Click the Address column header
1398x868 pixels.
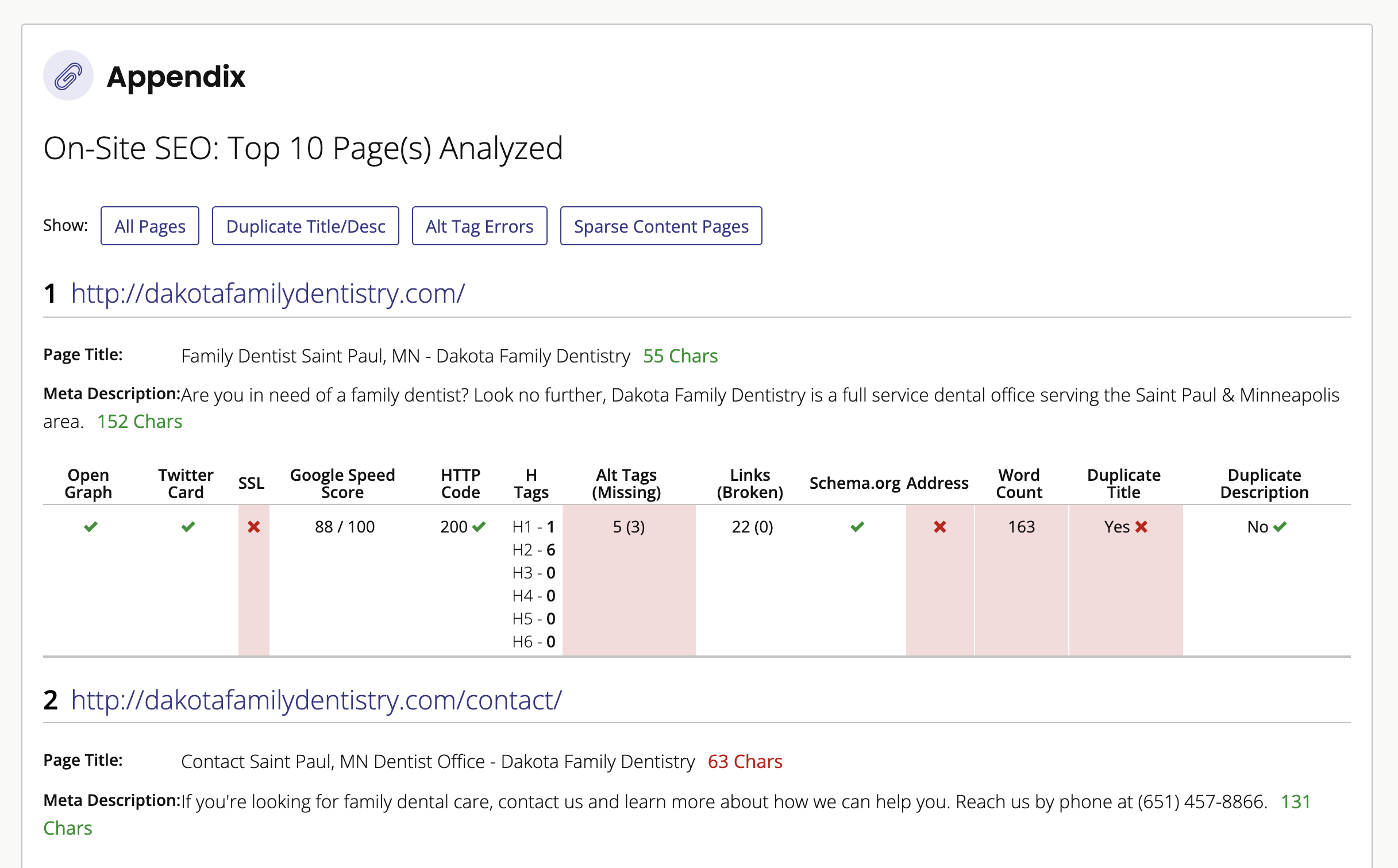(x=937, y=483)
